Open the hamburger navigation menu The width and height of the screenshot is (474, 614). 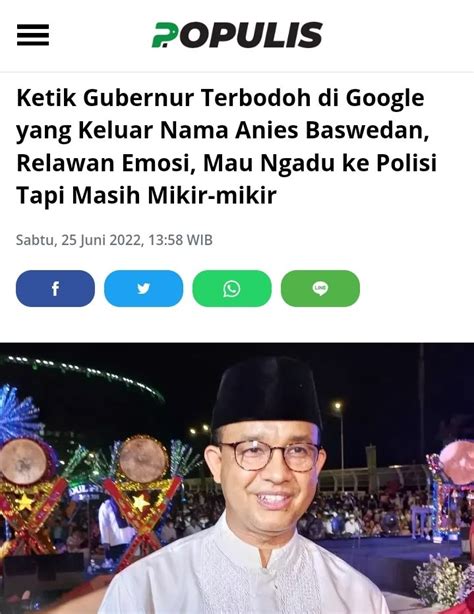tap(33, 35)
